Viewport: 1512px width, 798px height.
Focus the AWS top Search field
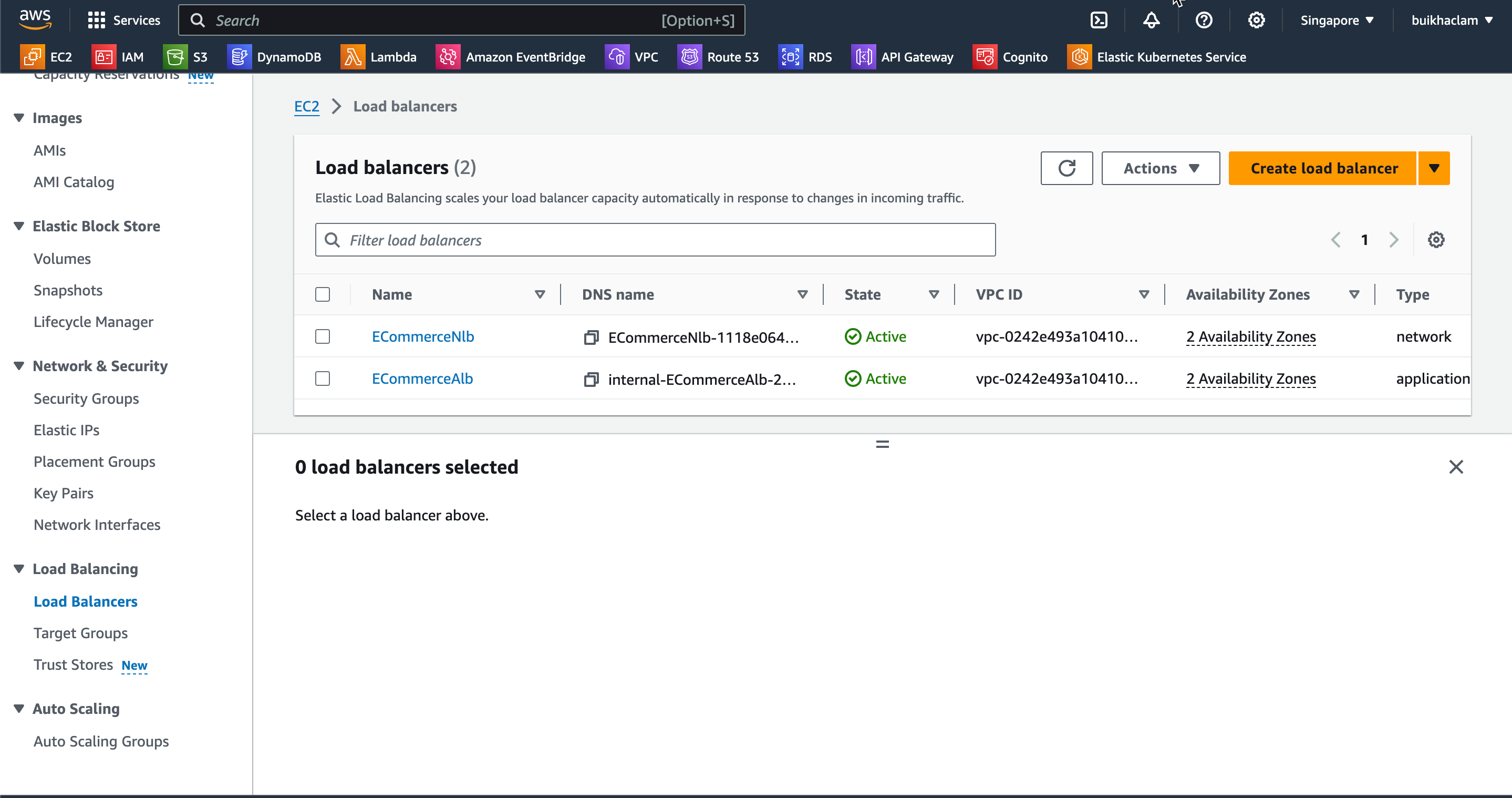[x=462, y=21]
